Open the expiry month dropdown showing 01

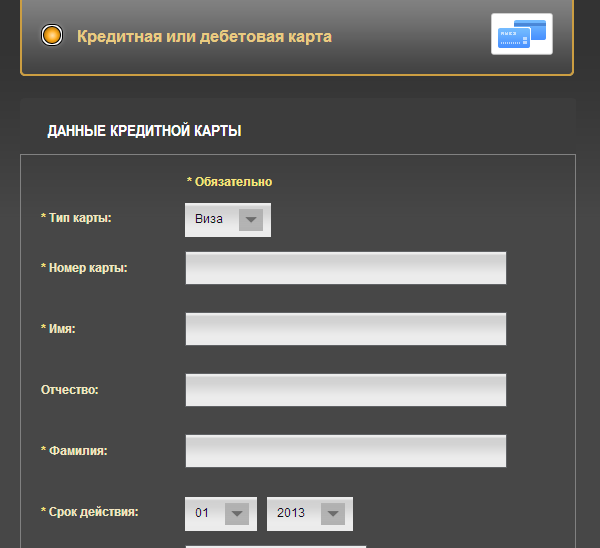[221, 514]
